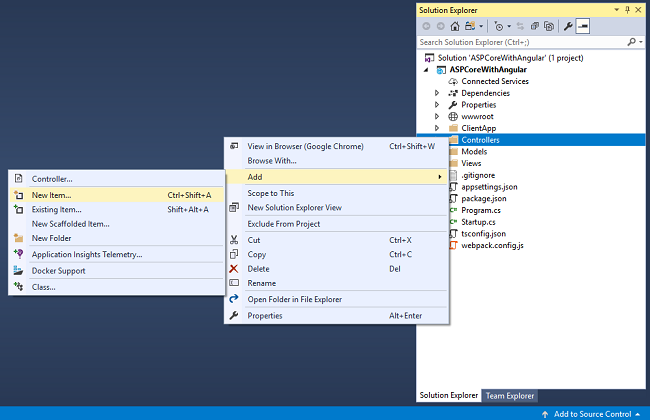Expand the ClientApp folder
Image resolution: width=650 pixels, height=420 pixels.
tap(437, 128)
